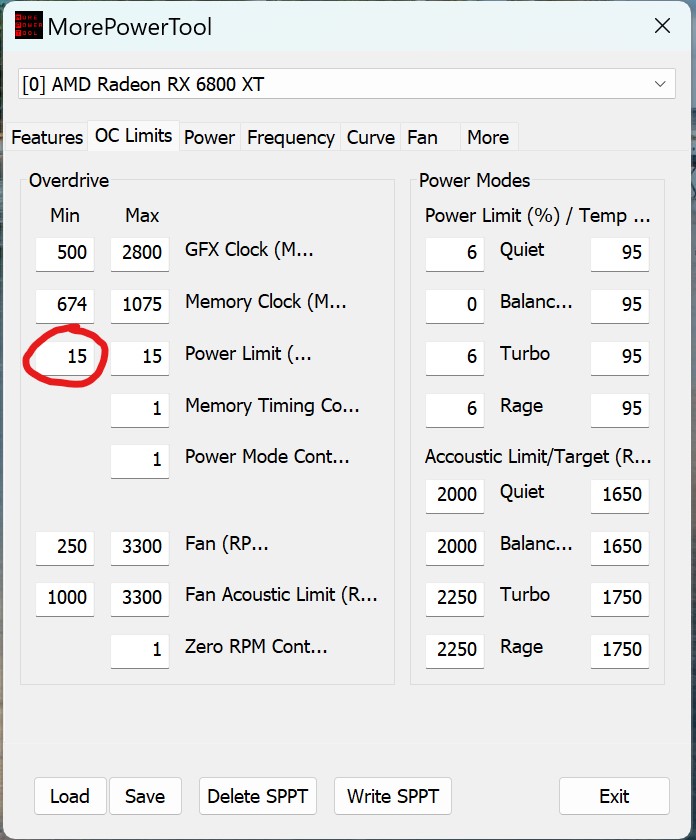This screenshot has height=840, width=696.
Task: Click GFX Clock max field showing 2800
Action: click(140, 253)
